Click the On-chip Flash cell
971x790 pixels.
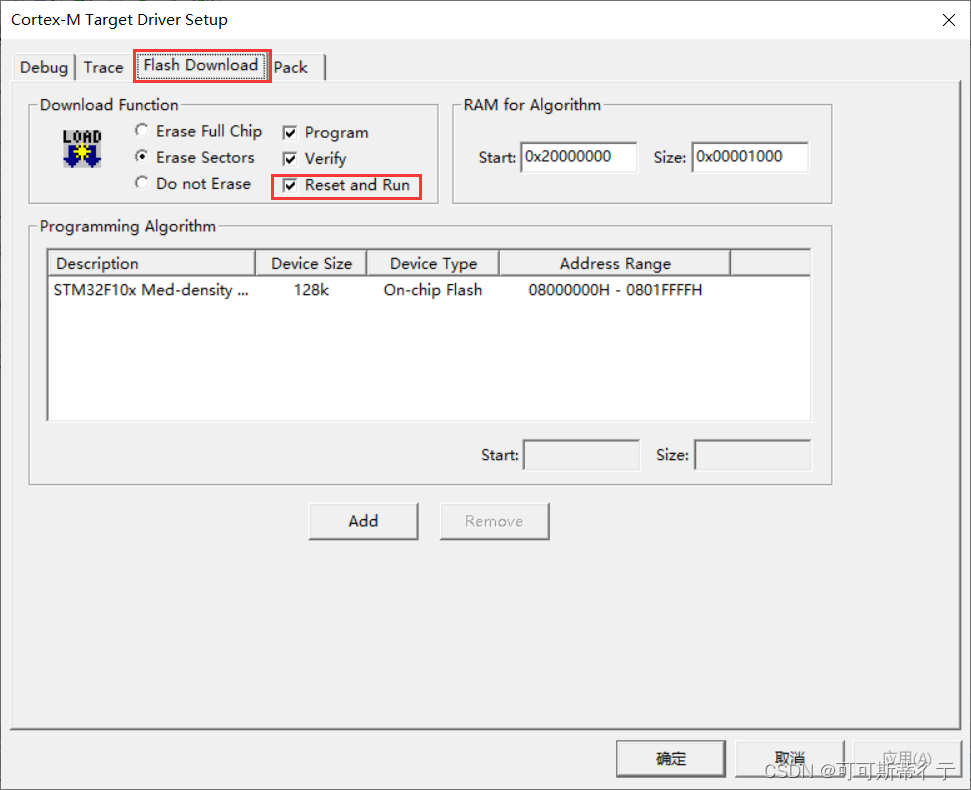(433, 290)
